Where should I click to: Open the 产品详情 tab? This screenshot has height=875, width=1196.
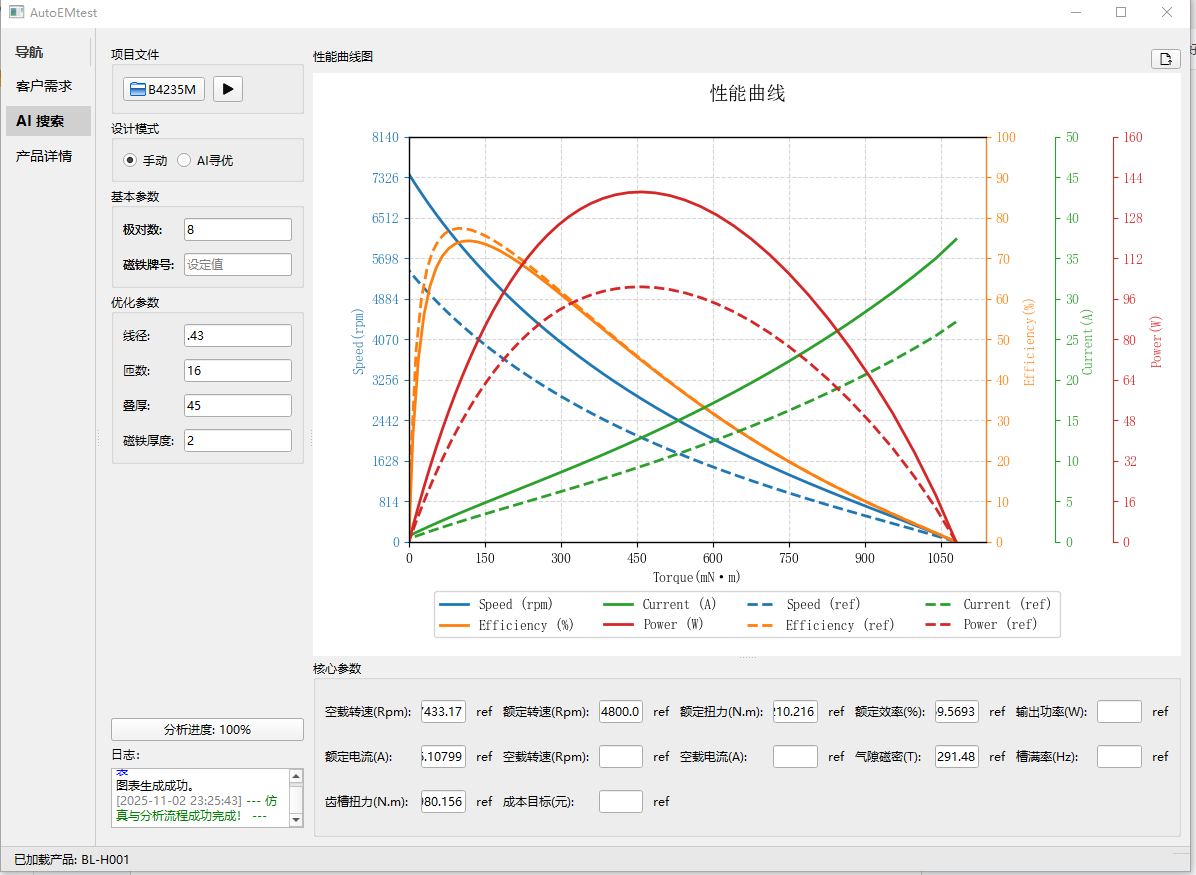coord(44,156)
